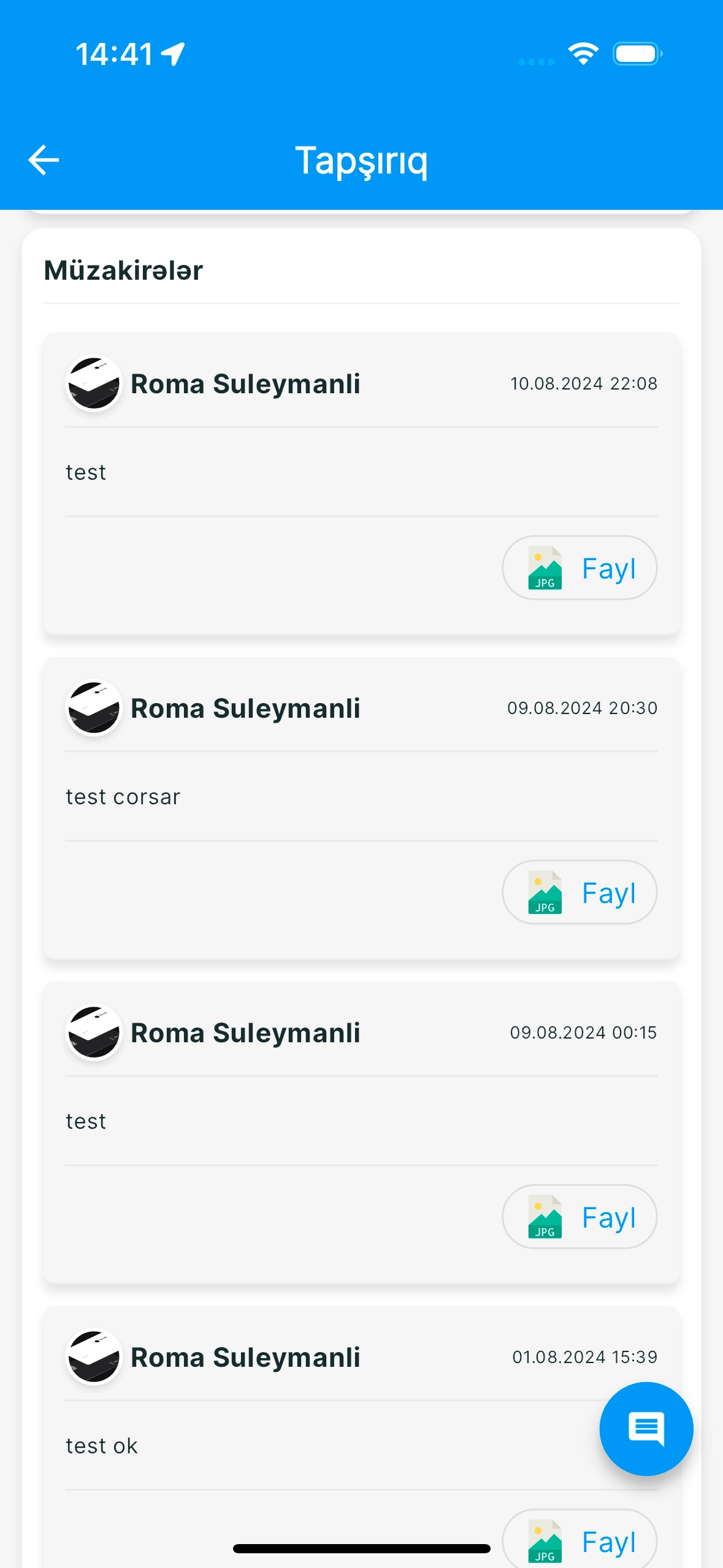Open JPG file icon in 09.08.2024 20:30 comment
Viewport: 723px width, 1568px height.
coord(545,893)
